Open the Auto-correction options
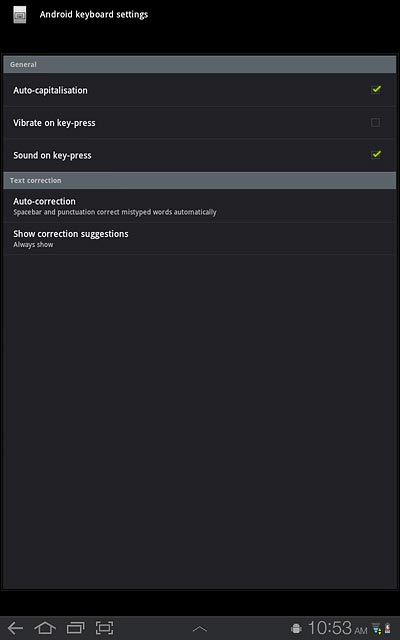400x640 pixels. pyautogui.click(x=200, y=206)
